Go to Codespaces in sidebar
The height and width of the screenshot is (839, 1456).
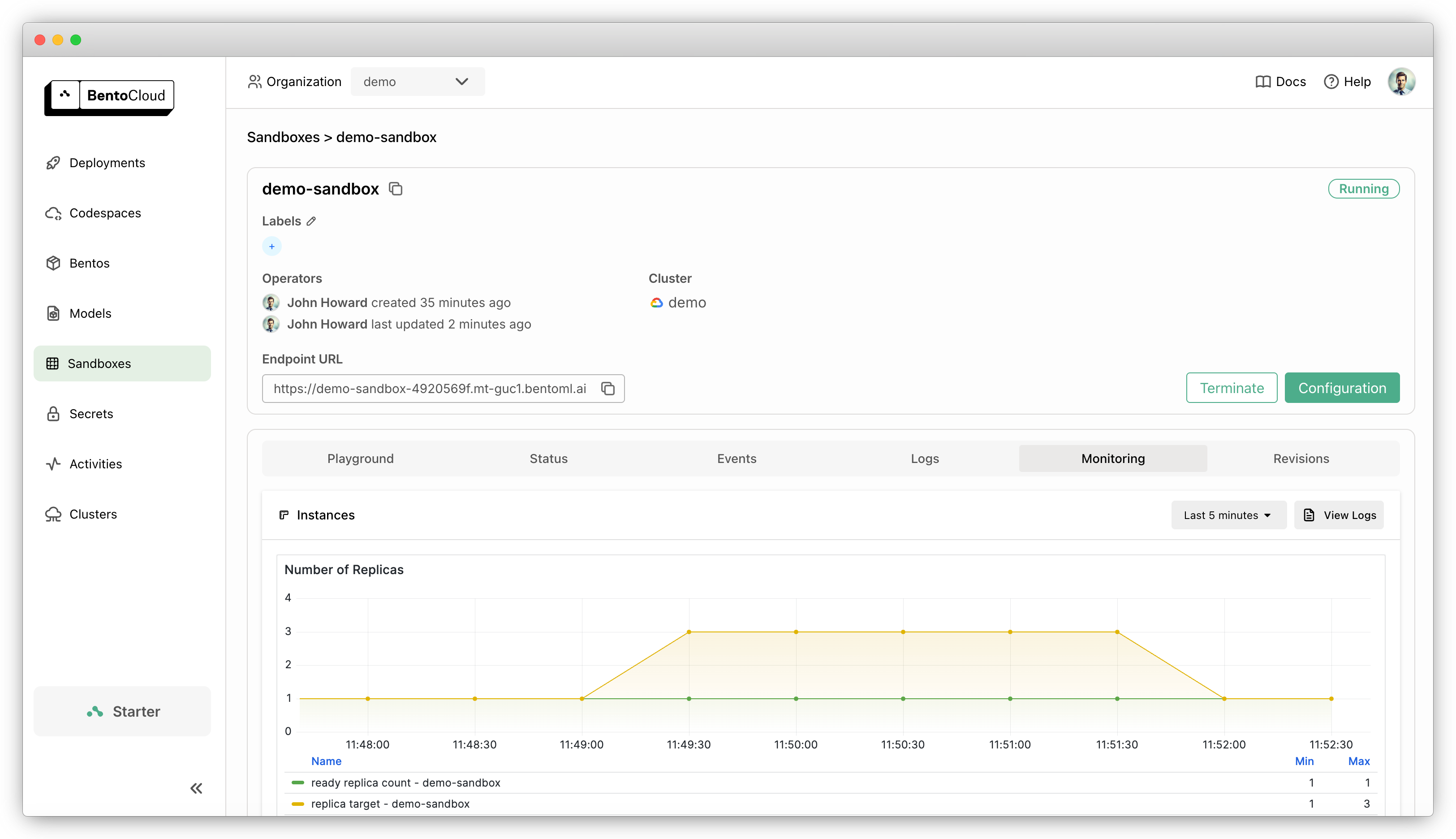[122, 213]
